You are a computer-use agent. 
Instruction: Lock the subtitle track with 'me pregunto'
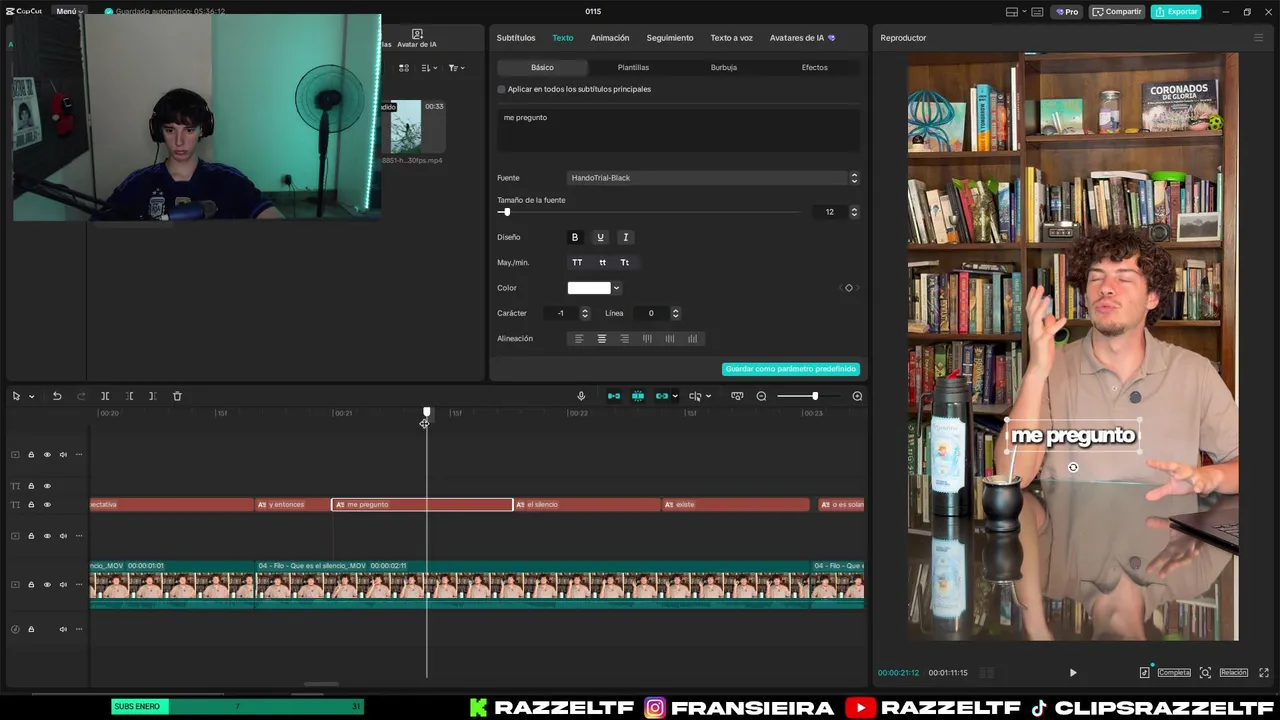coord(31,505)
